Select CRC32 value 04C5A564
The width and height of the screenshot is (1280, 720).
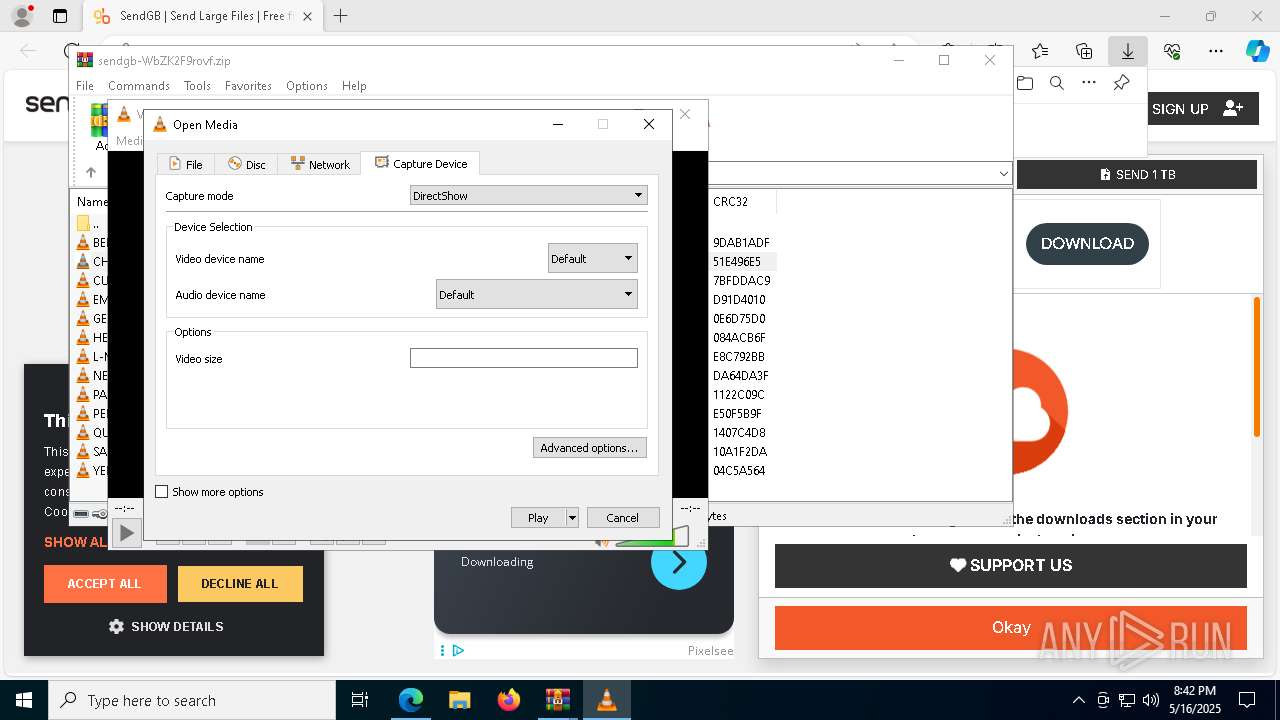(739, 470)
